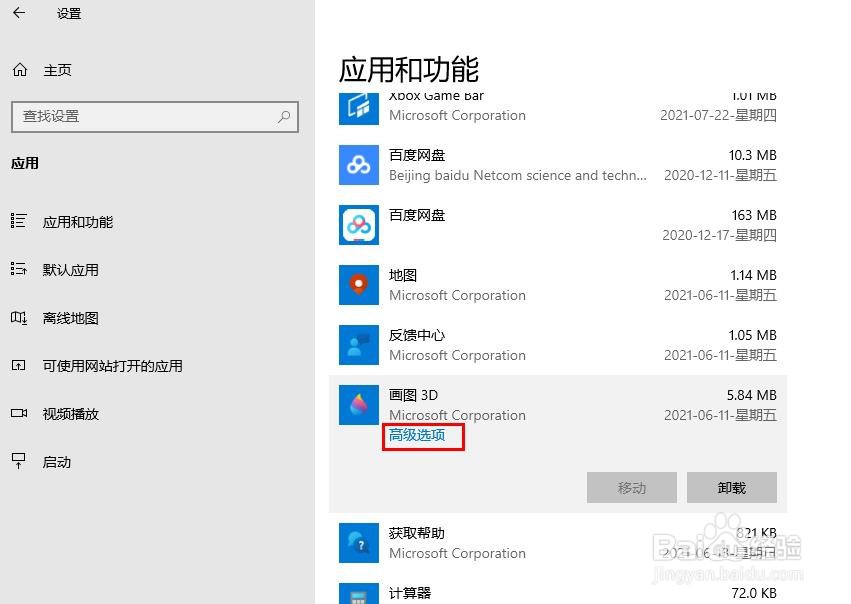Select 百度网盘 by Beijing baidu Netcom

(x=558, y=165)
